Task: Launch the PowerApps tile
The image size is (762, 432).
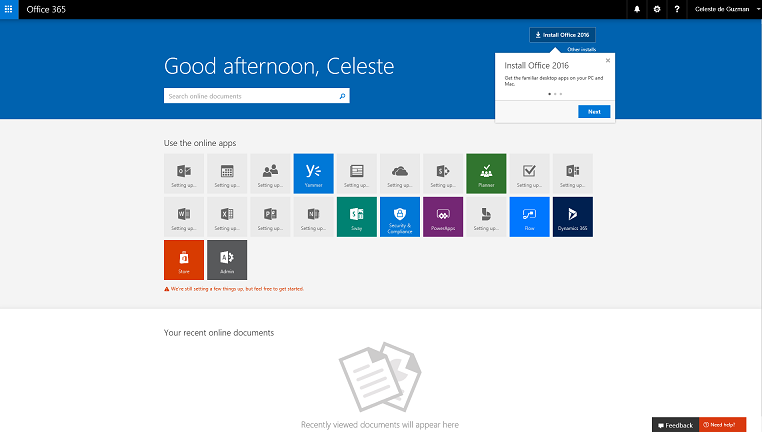Action: pos(443,217)
